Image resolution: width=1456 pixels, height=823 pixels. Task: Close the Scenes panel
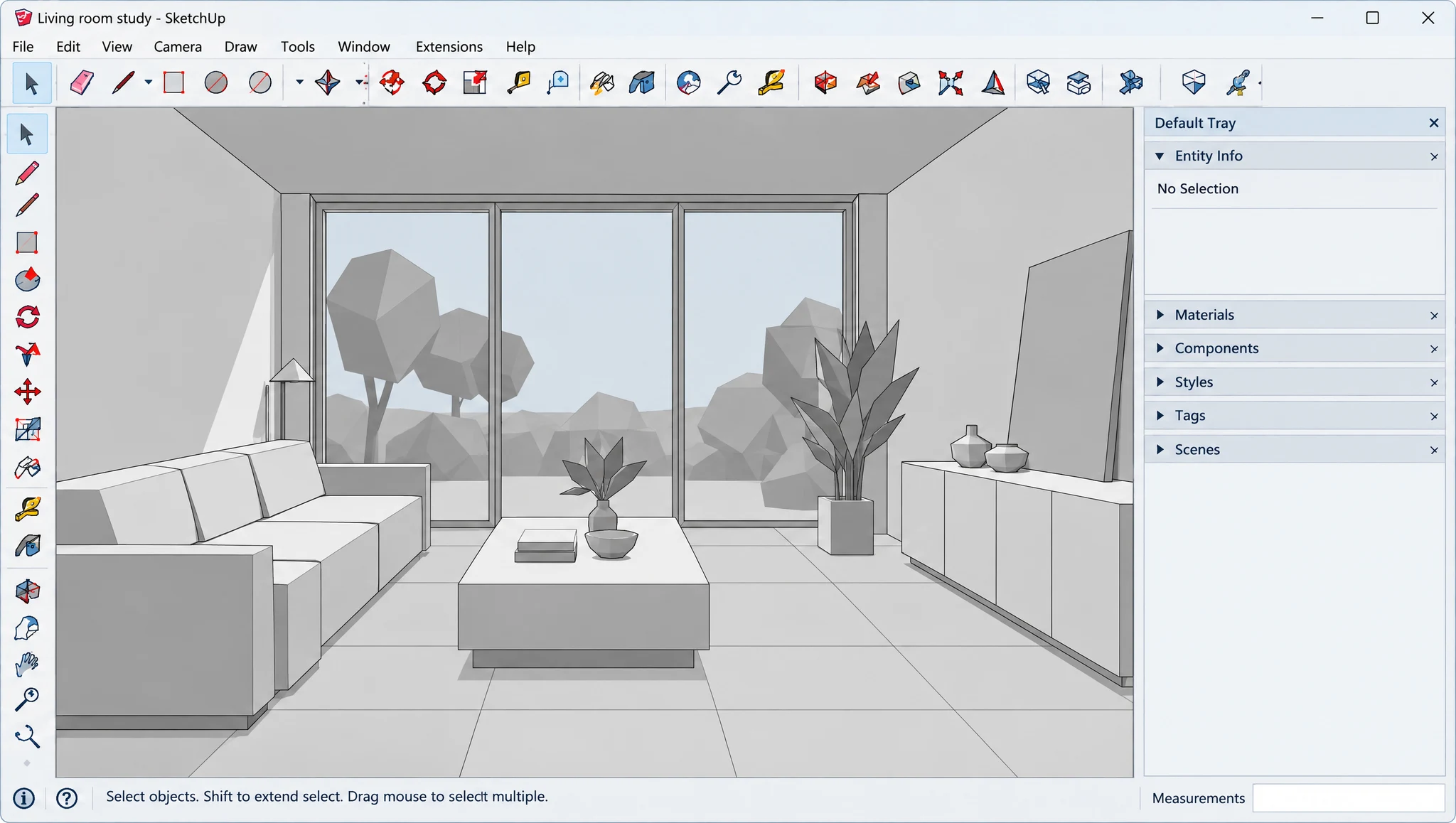point(1434,450)
